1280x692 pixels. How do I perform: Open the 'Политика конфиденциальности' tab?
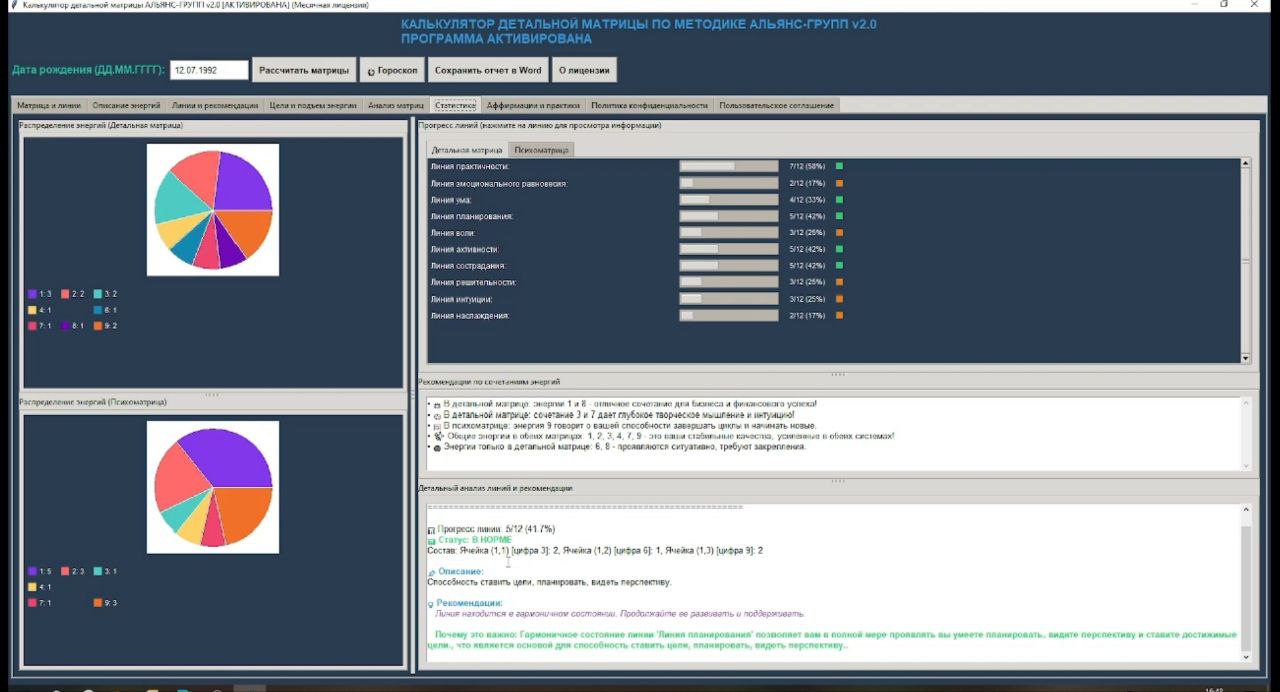649,105
